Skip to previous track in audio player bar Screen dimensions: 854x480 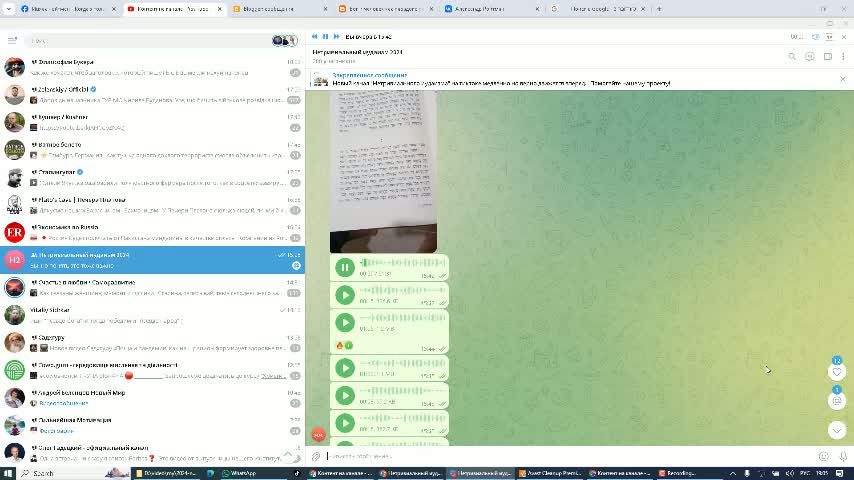[314, 36]
